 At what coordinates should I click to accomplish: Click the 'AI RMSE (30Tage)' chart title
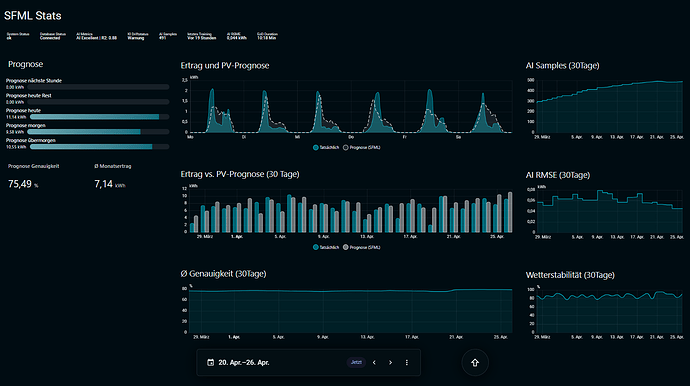tap(558, 175)
